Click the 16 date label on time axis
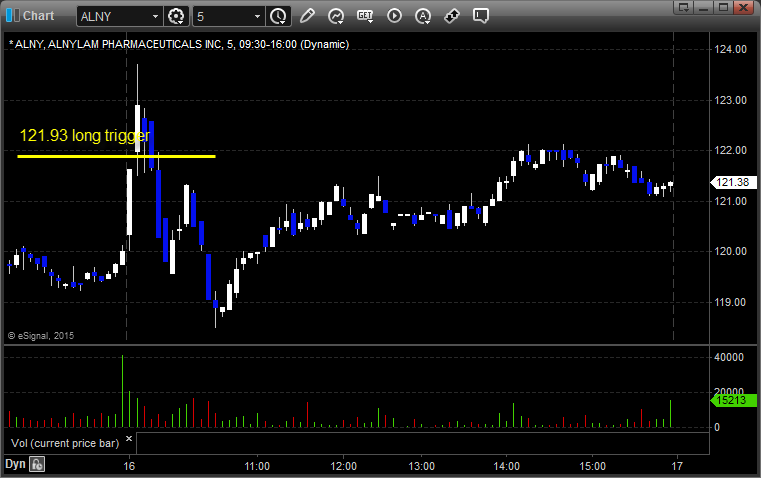Screen dimensions: 761x478 [129, 466]
